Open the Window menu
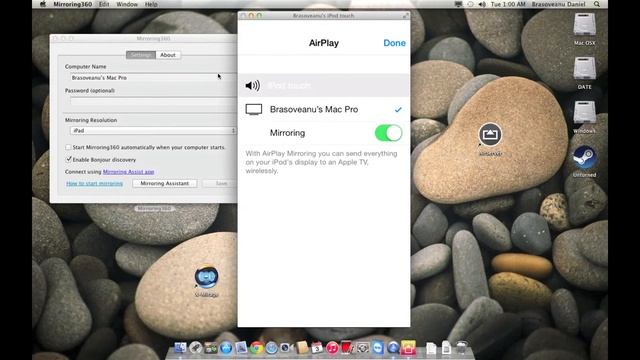The height and width of the screenshot is (360, 640). click(127, 4)
